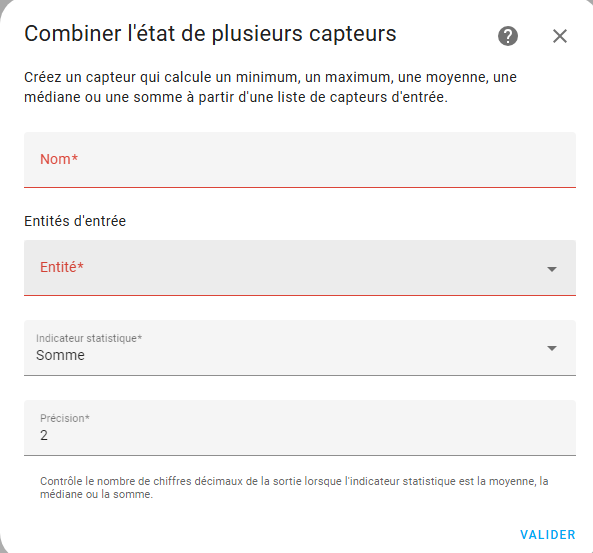Focus the Nom text field
This screenshot has width=593, height=553.
[x=300, y=160]
